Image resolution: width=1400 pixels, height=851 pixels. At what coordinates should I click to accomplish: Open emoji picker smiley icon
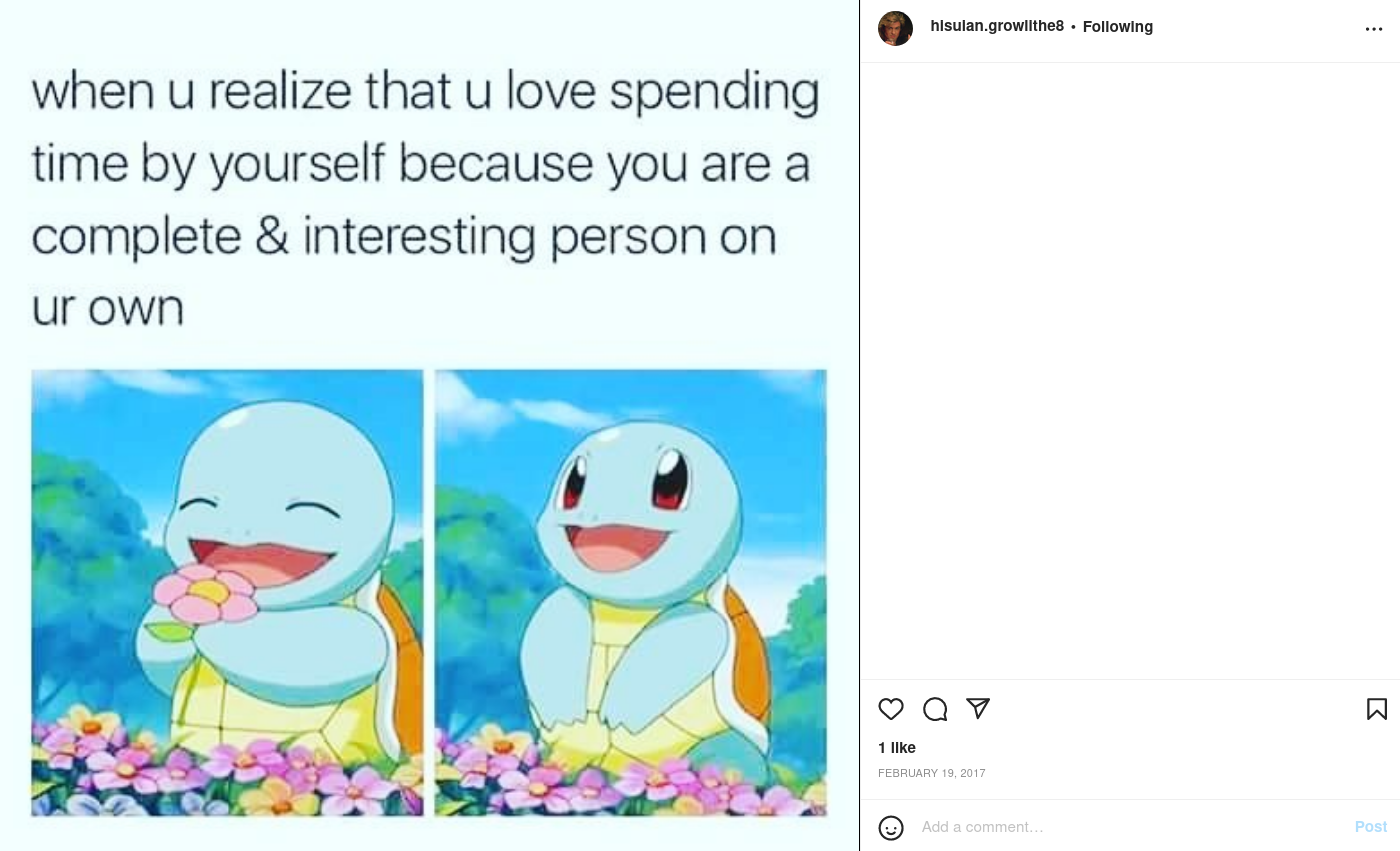pyautogui.click(x=891, y=828)
